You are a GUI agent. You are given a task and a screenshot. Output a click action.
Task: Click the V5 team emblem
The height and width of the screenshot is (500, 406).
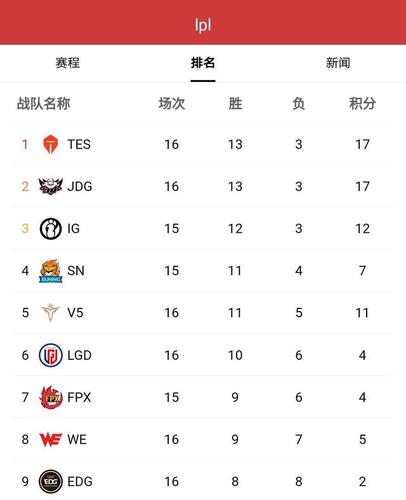coord(50,313)
